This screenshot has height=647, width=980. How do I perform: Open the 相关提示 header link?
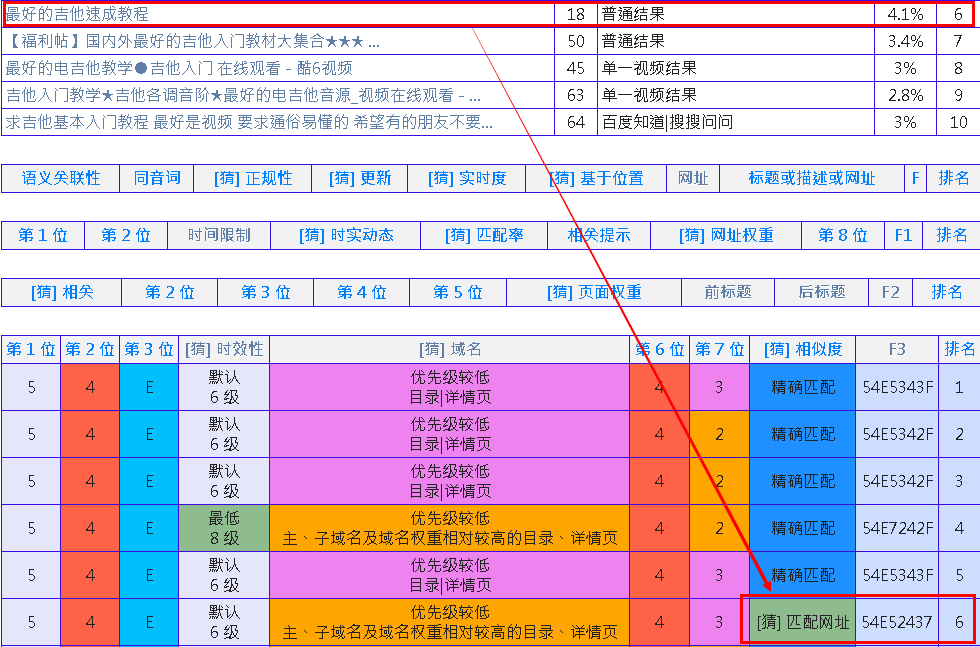(x=599, y=235)
